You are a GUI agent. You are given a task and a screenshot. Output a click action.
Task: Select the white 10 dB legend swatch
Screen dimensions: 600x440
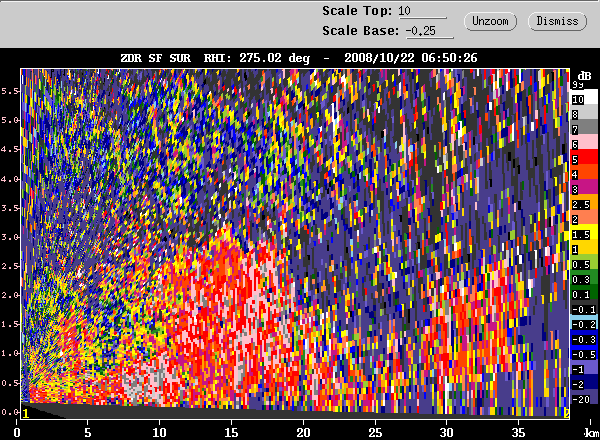pos(577,100)
